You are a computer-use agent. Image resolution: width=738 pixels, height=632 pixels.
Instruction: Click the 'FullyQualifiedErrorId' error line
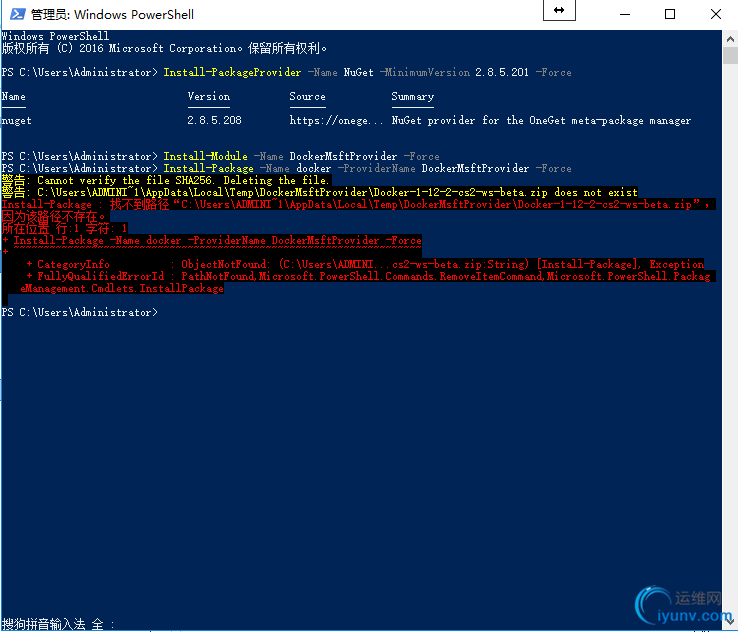click(x=368, y=276)
